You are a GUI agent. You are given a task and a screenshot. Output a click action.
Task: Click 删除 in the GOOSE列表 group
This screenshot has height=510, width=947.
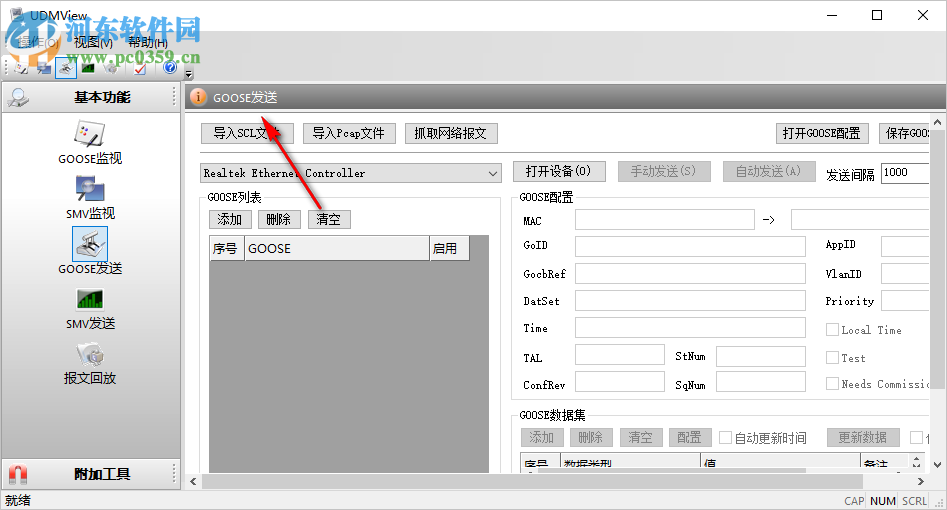pos(279,219)
